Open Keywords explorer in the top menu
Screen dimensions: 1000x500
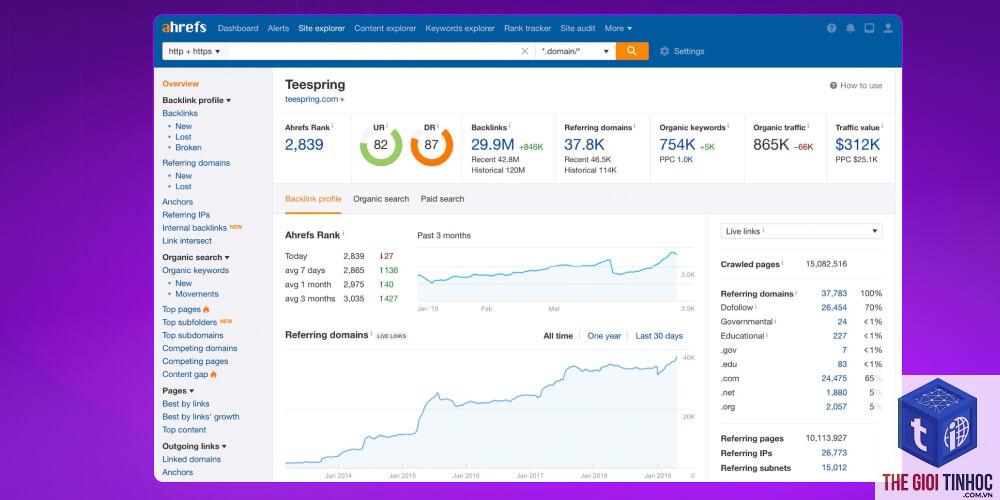[460, 28]
